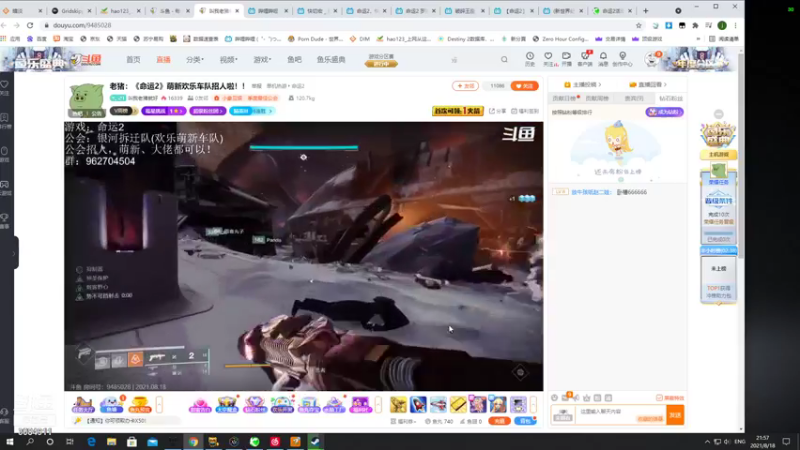This screenshot has width=800, height=450.
Task: Open the welfare dropdown below gifts
Action: (x=403, y=421)
